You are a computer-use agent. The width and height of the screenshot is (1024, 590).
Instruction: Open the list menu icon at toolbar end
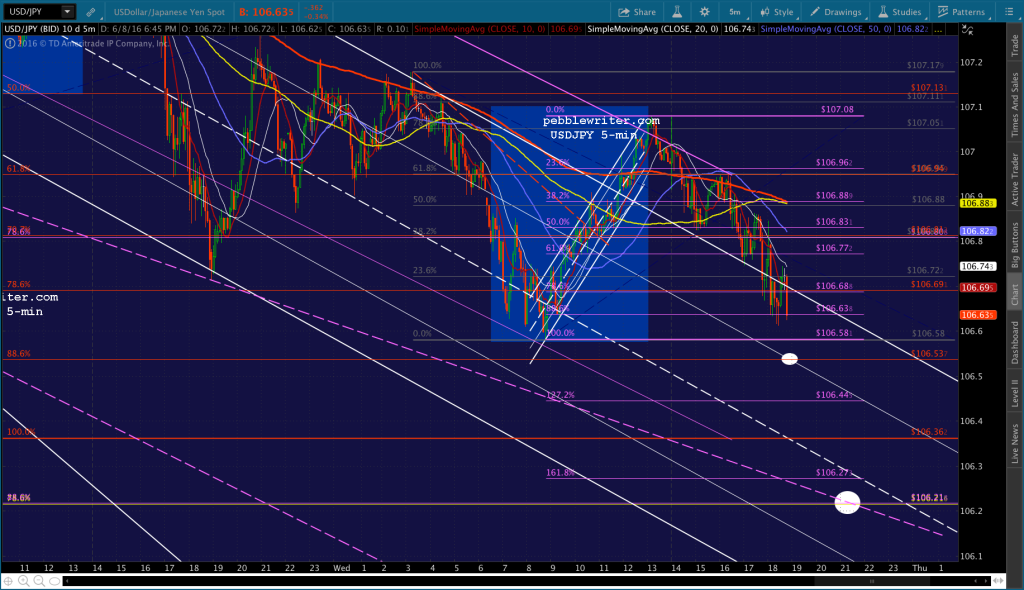[1008, 12]
